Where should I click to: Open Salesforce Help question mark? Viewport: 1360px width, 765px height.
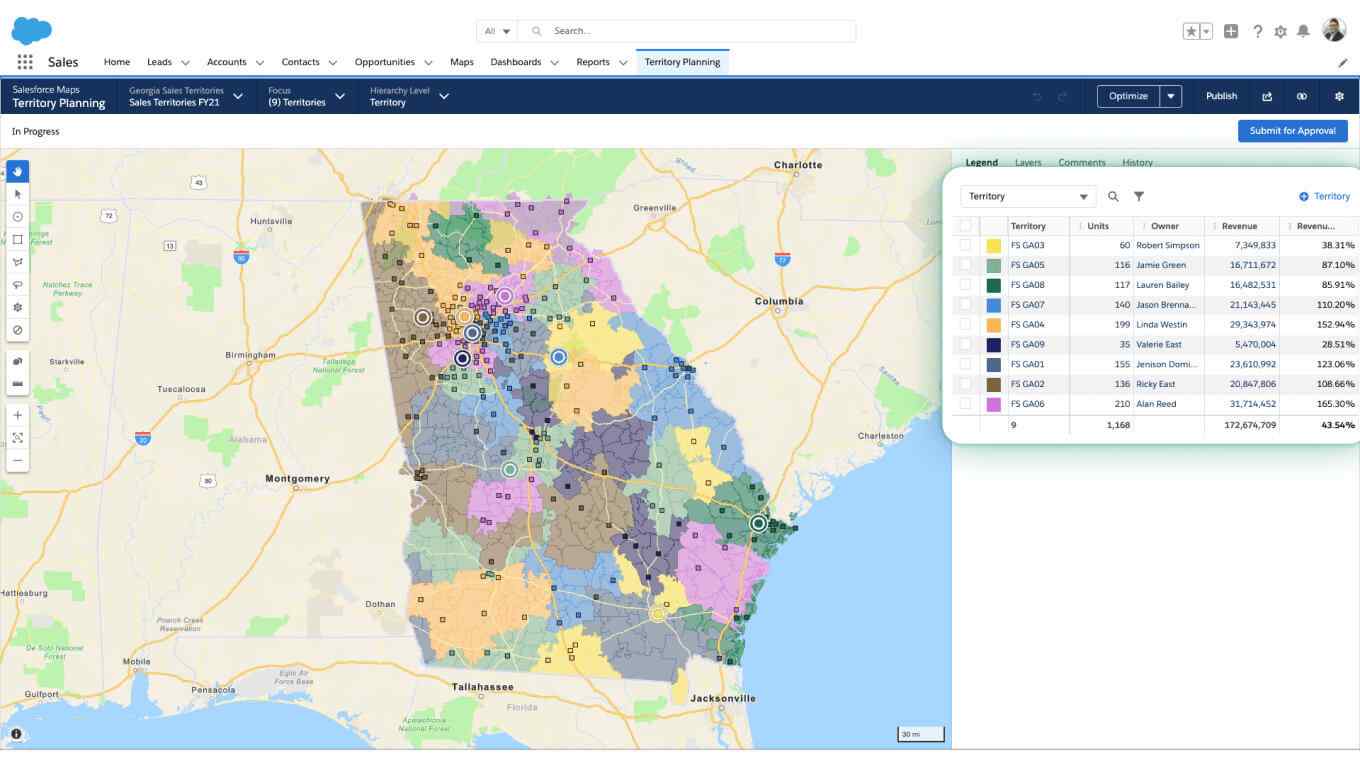tap(1257, 31)
